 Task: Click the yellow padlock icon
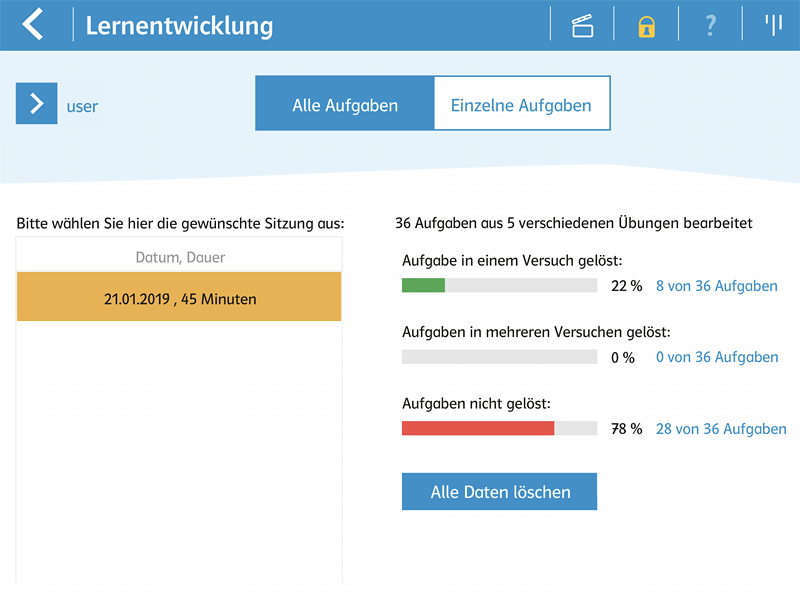[646, 27]
